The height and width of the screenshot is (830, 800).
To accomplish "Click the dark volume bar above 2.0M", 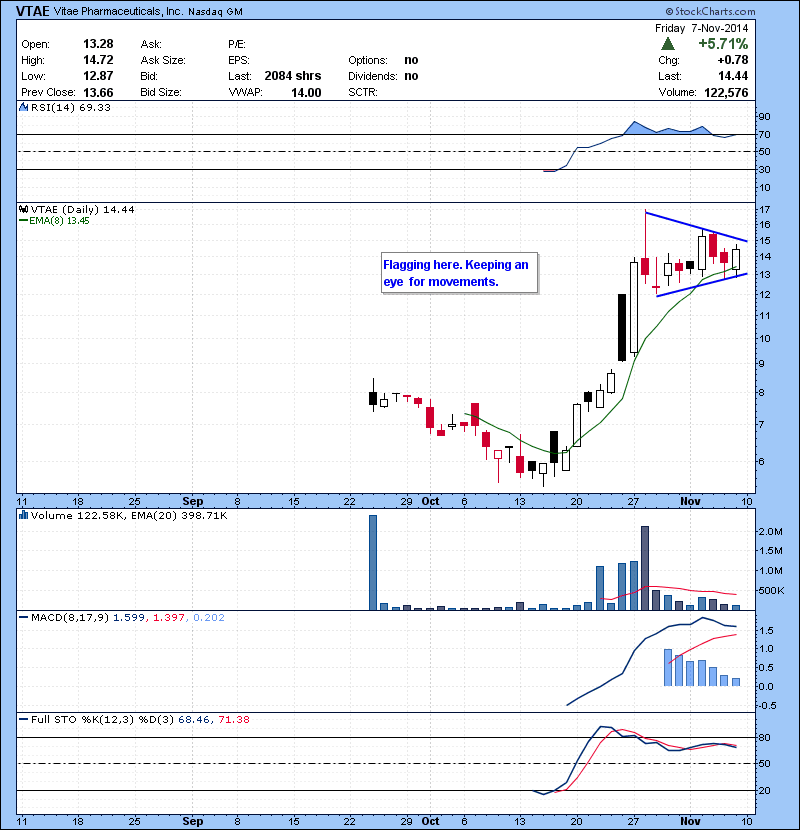I will pos(645,568).
